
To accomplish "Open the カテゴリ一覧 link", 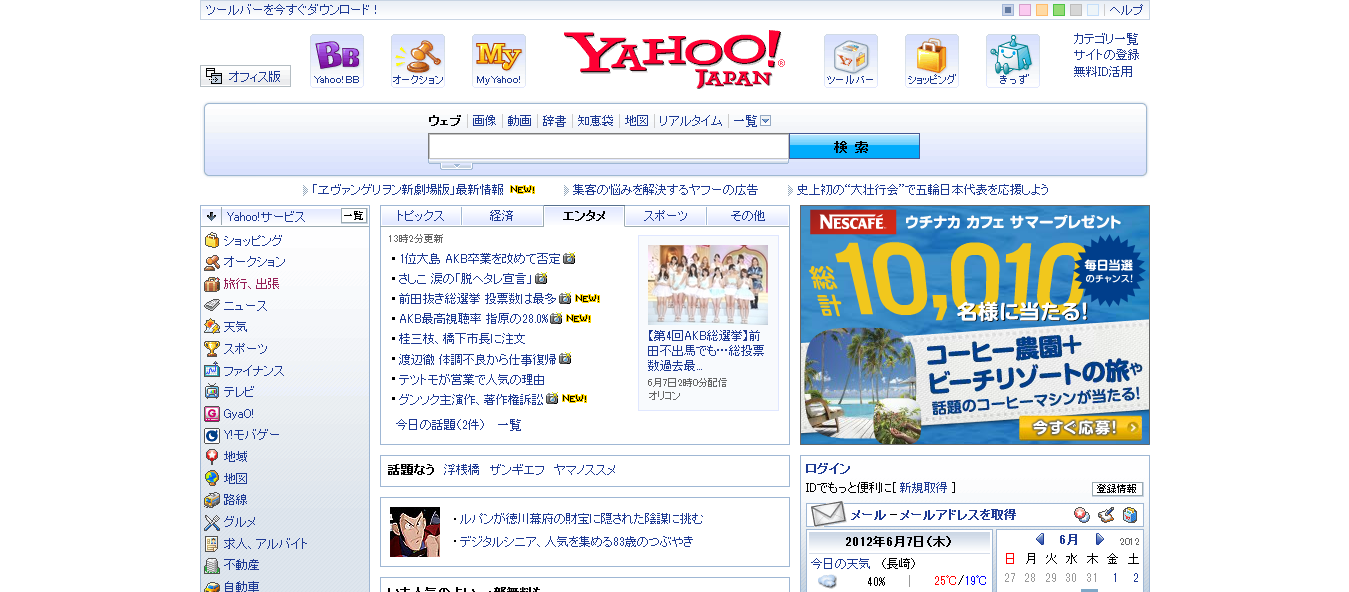I will (x=1106, y=39).
